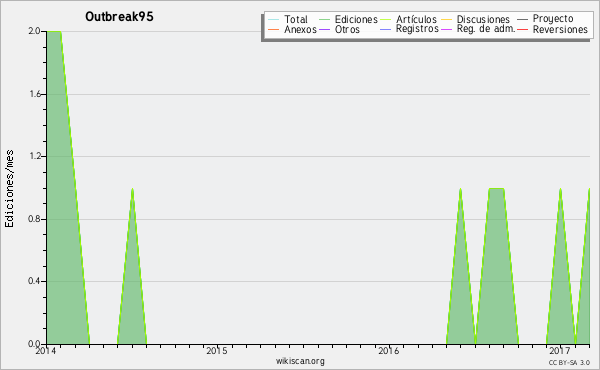Click the 0.0 y-axis value
Image resolution: width=600 pixels, height=370 pixels.
point(34,344)
